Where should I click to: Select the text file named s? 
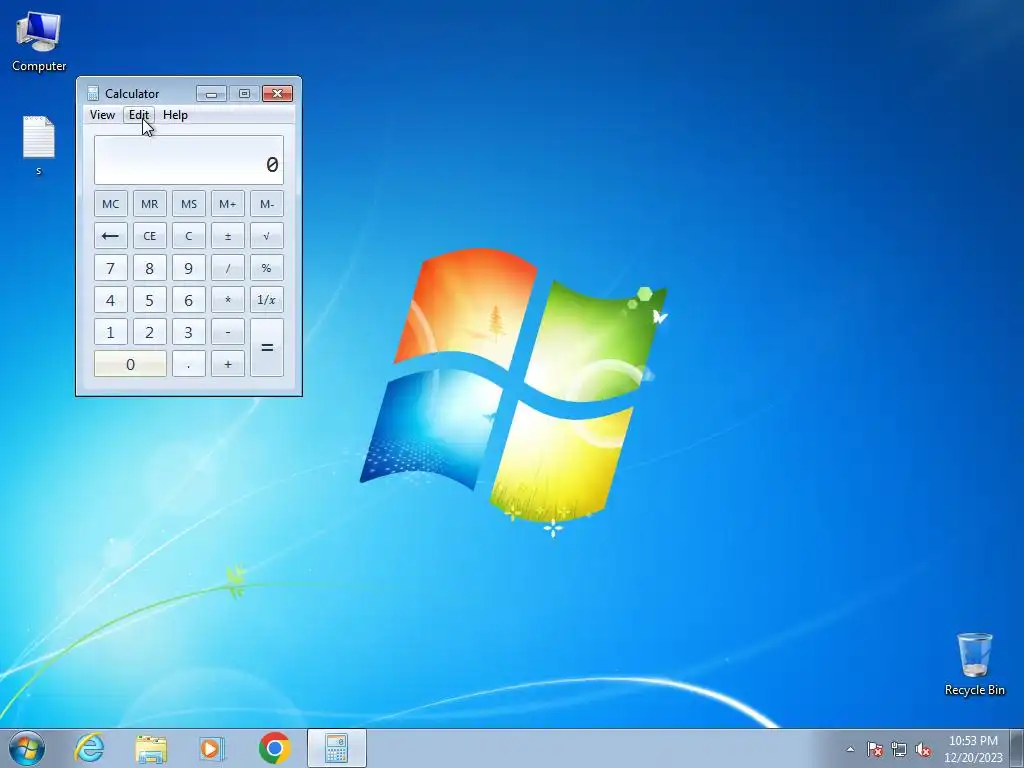tap(39, 145)
